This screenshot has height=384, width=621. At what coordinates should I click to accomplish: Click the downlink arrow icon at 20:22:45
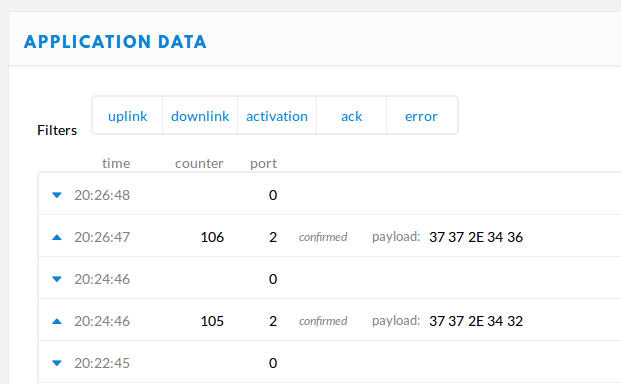(57, 363)
